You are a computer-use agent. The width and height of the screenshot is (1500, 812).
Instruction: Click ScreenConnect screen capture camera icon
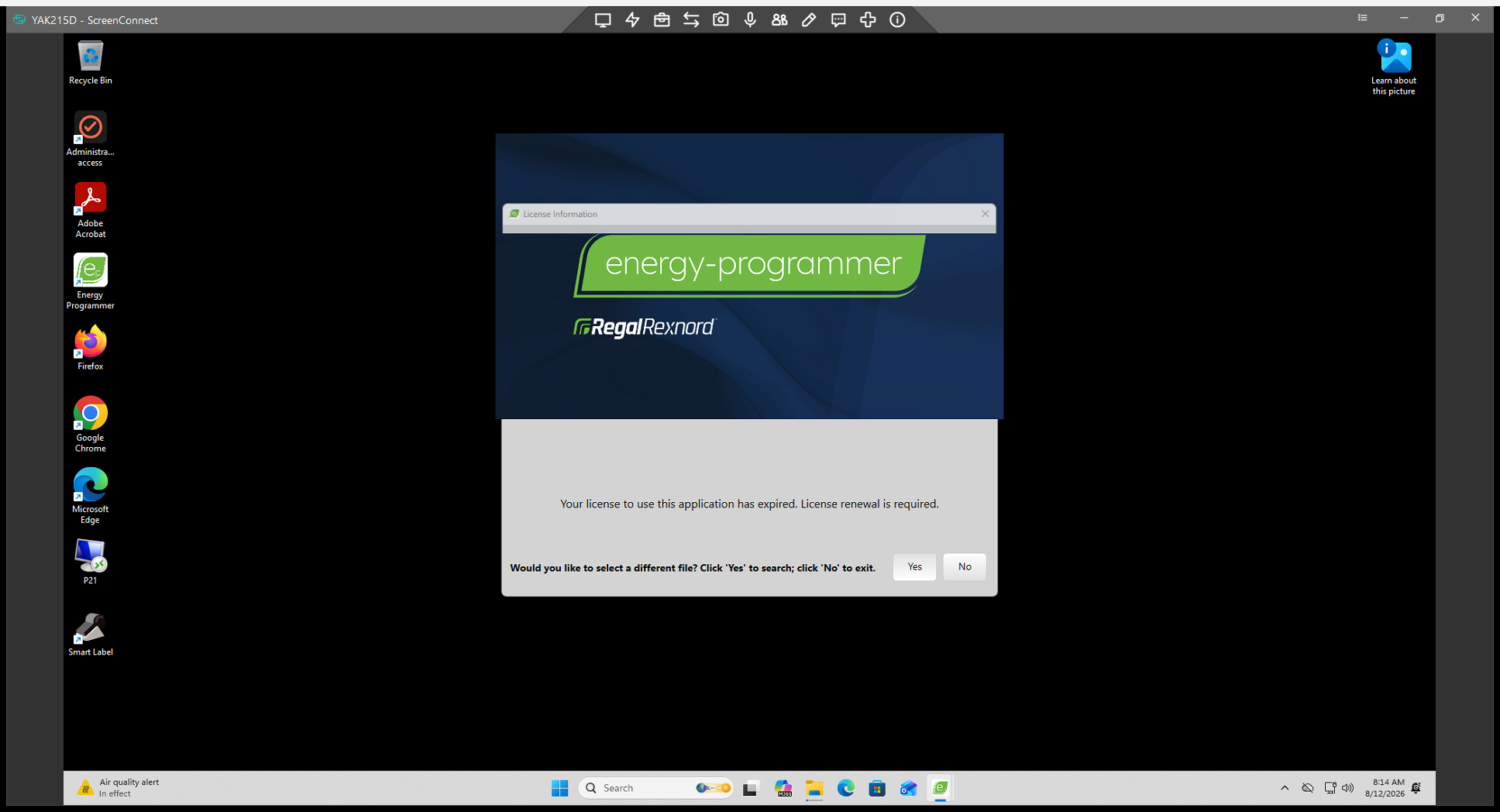(721, 20)
